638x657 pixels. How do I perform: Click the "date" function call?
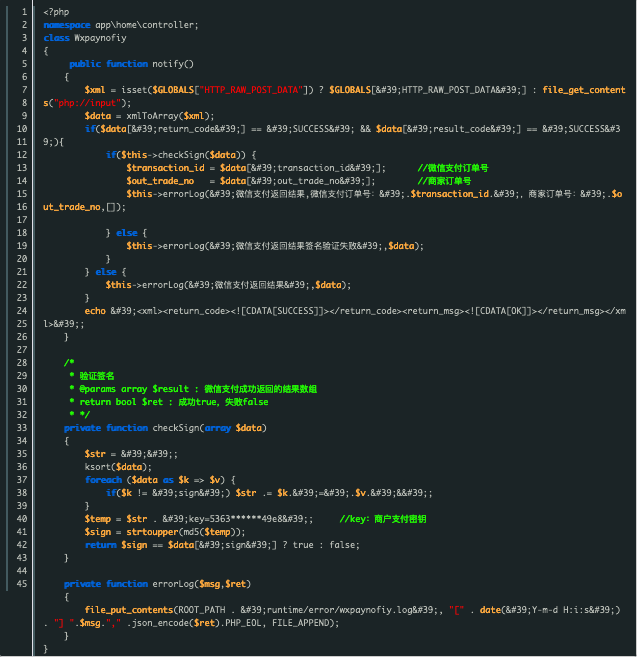[x=490, y=610]
